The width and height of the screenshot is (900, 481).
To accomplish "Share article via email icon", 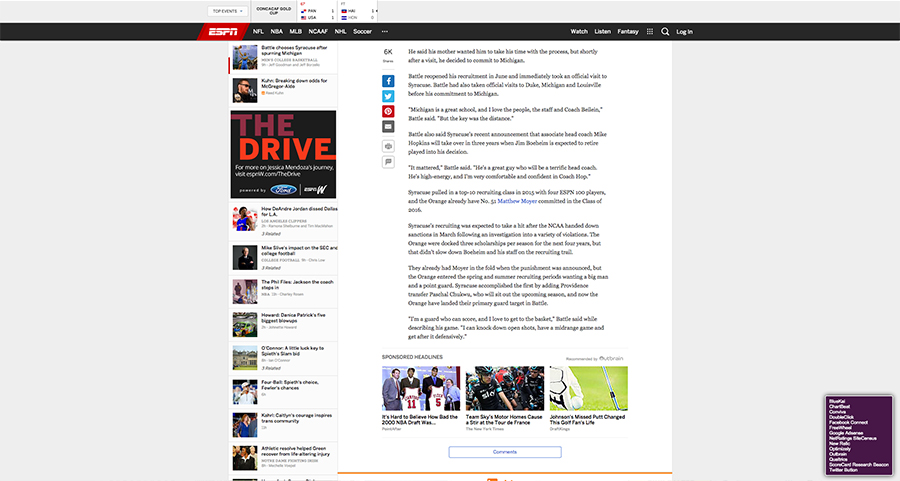I will click(x=388, y=126).
